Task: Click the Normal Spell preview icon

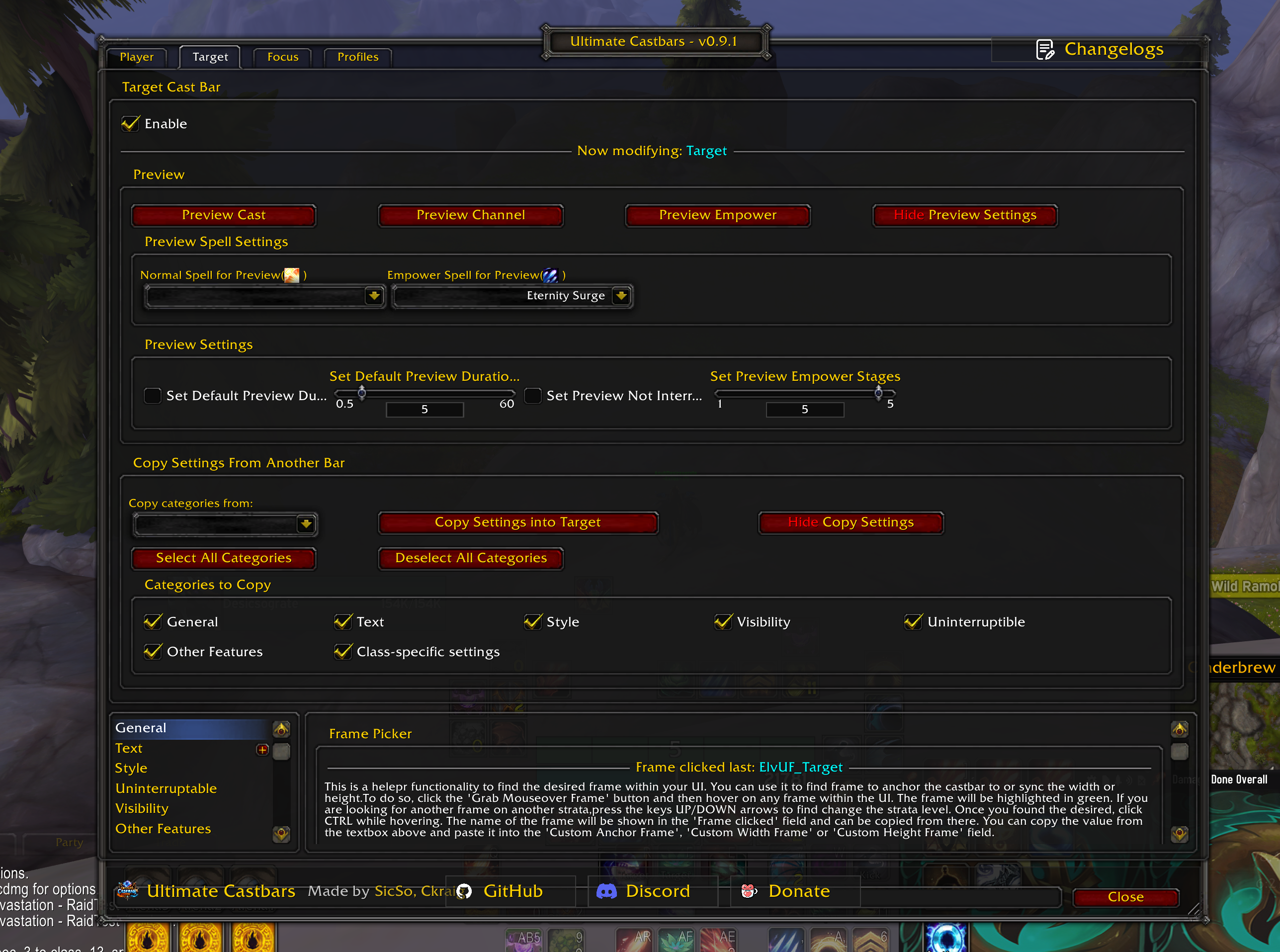Action: pyautogui.click(x=291, y=275)
